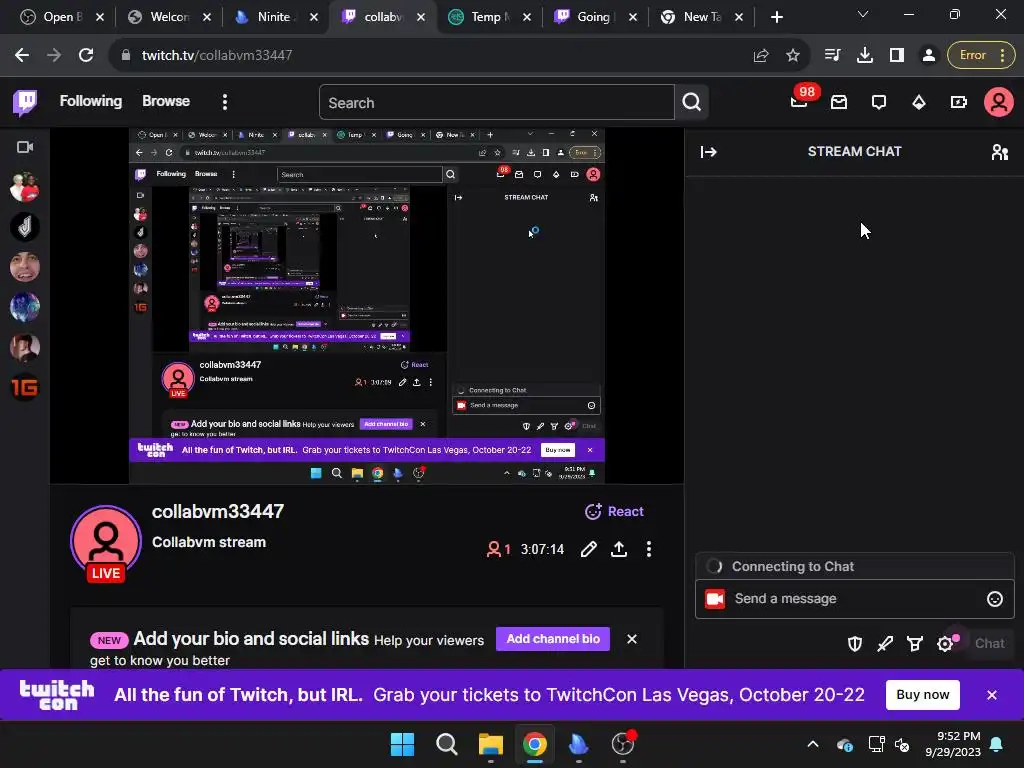1024x768 pixels.
Task: Open the ad-free Turbo icon
Action: [959, 102]
